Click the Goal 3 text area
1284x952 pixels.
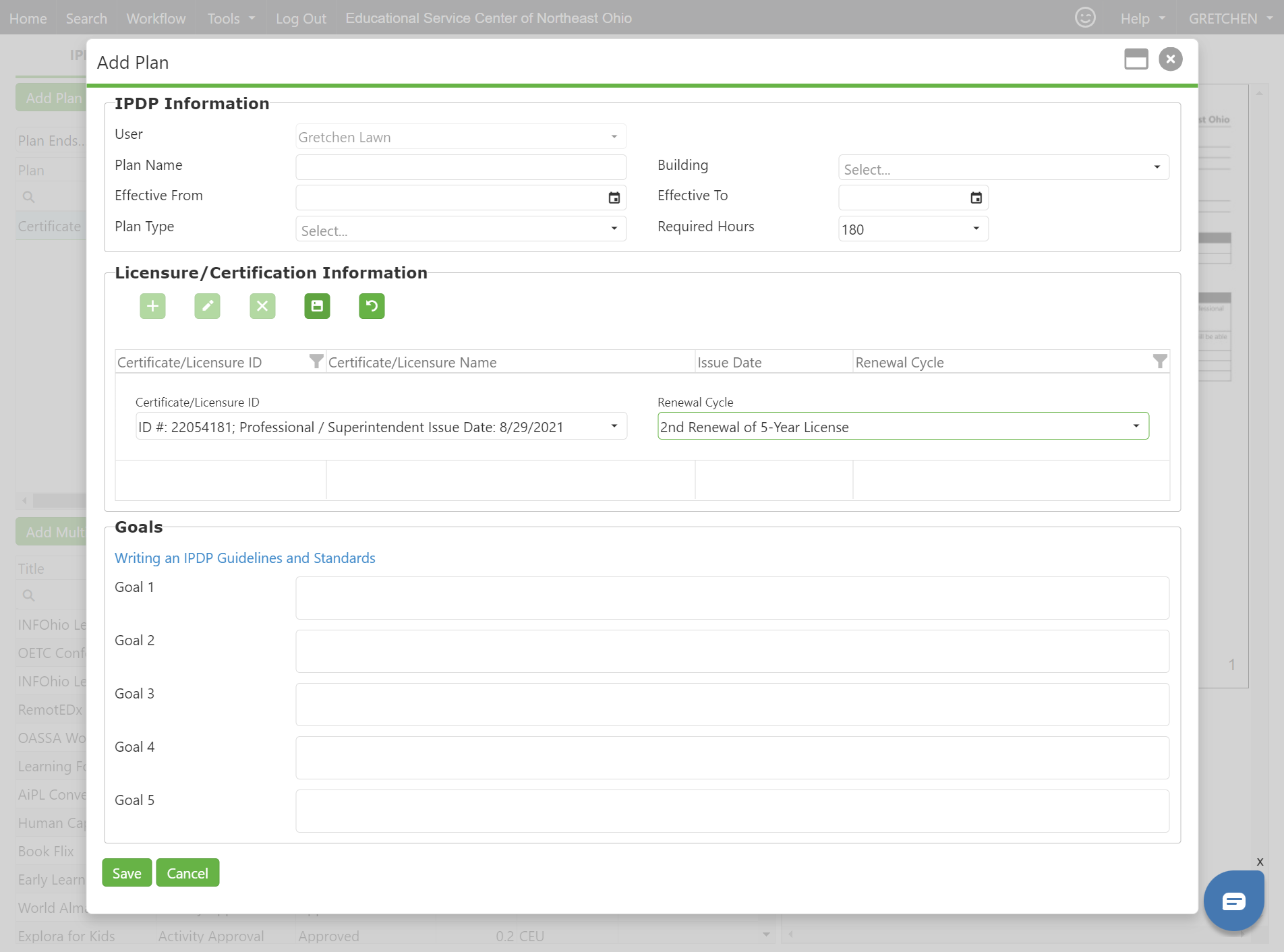pyautogui.click(x=732, y=705)
